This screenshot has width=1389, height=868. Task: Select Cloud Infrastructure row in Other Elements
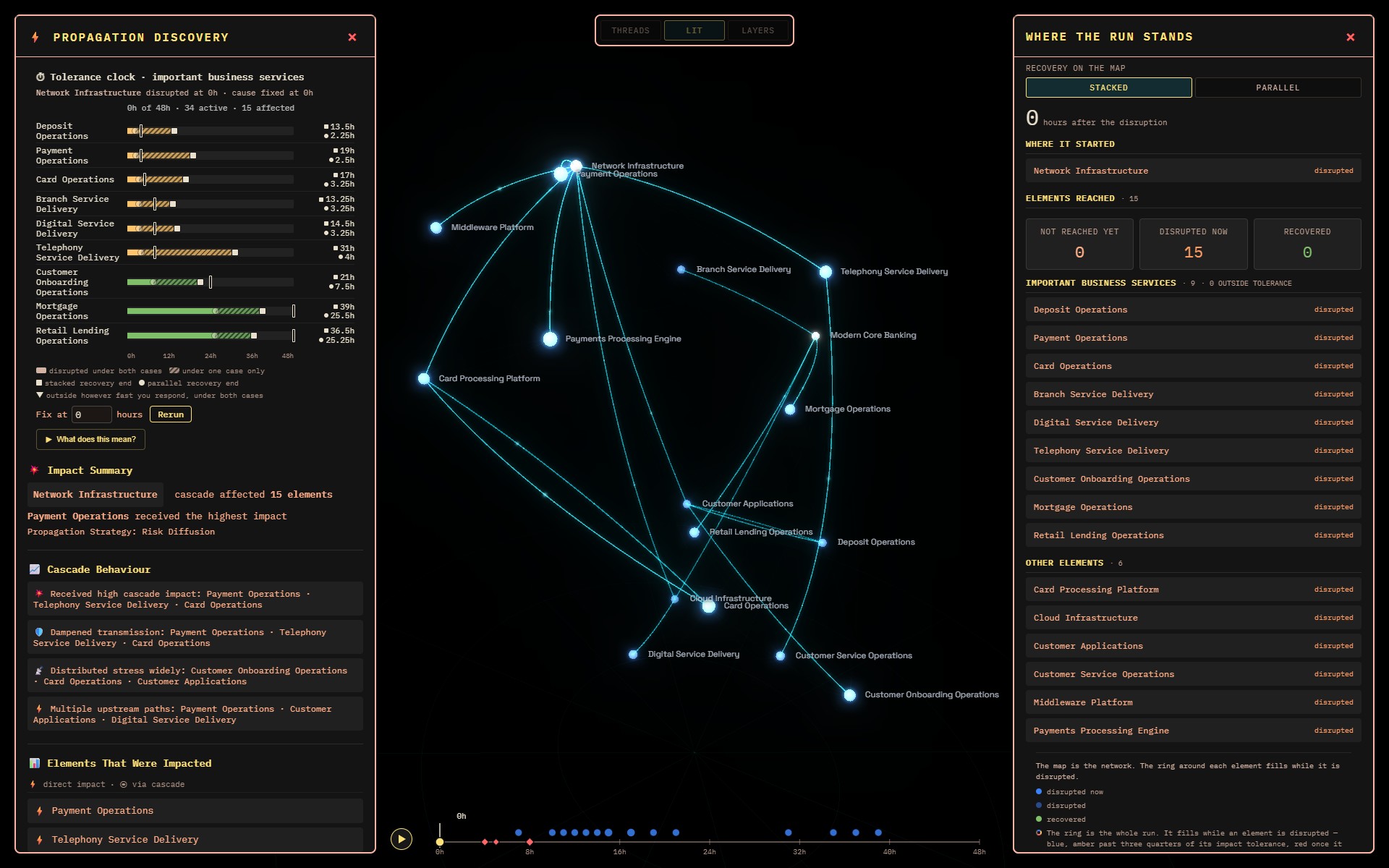point(1193,618)
